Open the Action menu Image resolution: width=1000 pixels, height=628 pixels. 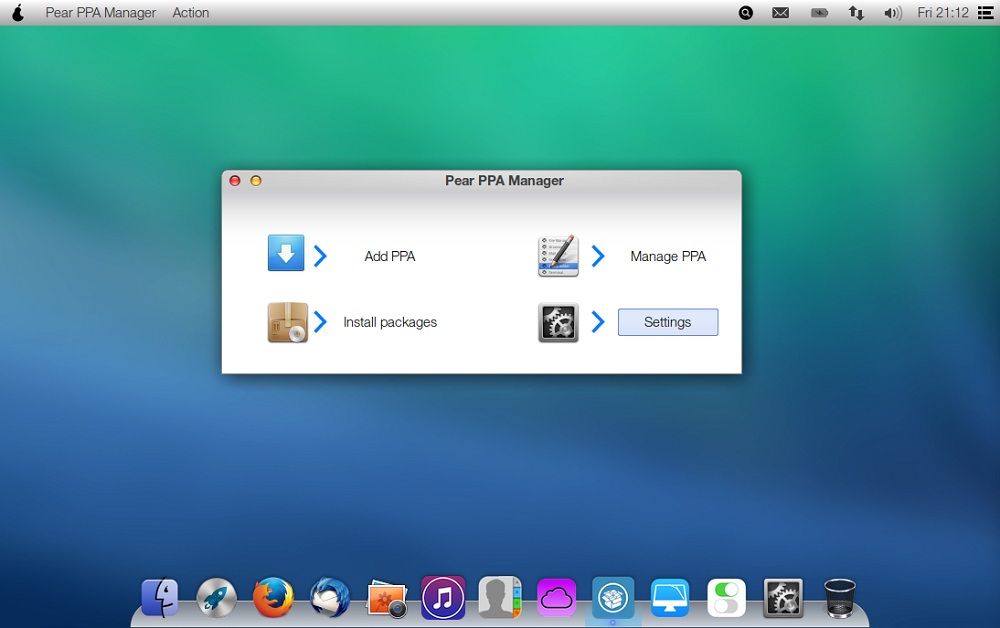[x=191, y=13]
